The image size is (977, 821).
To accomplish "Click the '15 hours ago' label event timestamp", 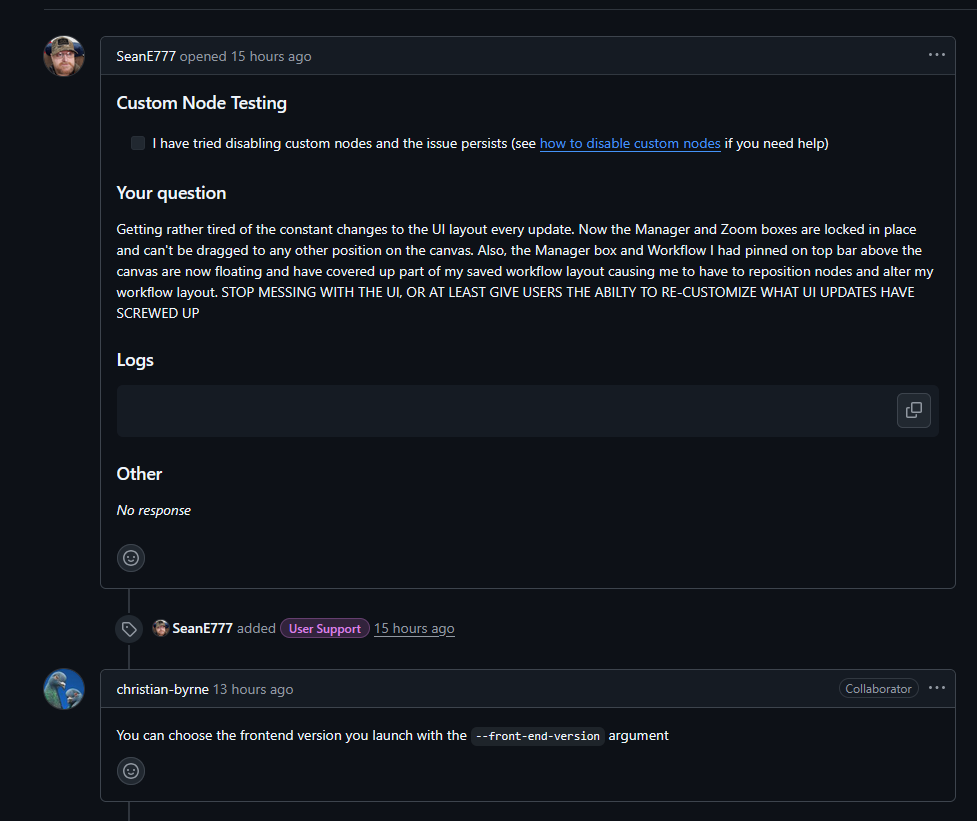I will tap(414, 629).
